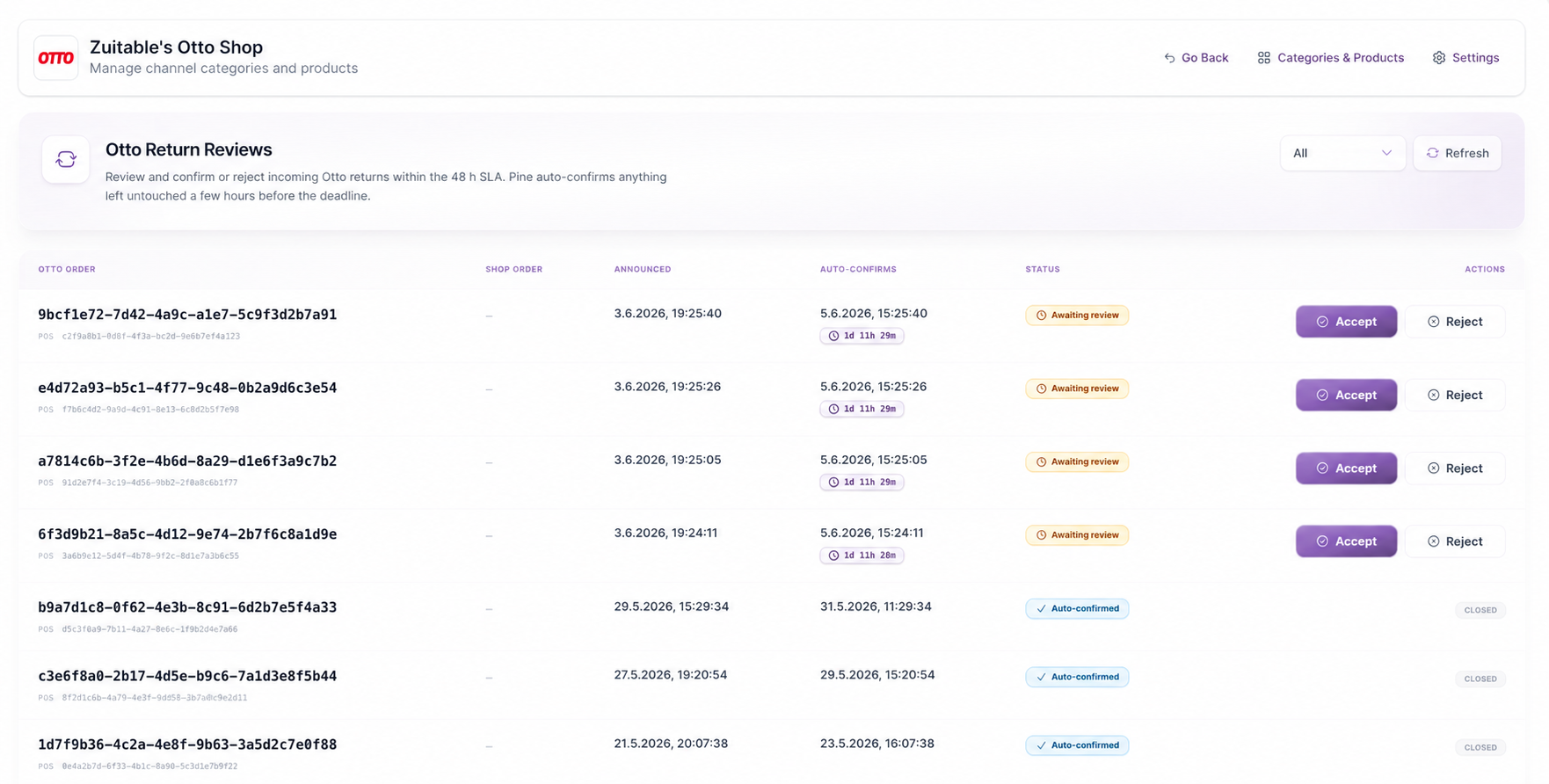Click countdown timer for order 9bcf1e72
The width and height of the screenshot is (1549, 784).
pyautogui.click(x=862, y=336)
